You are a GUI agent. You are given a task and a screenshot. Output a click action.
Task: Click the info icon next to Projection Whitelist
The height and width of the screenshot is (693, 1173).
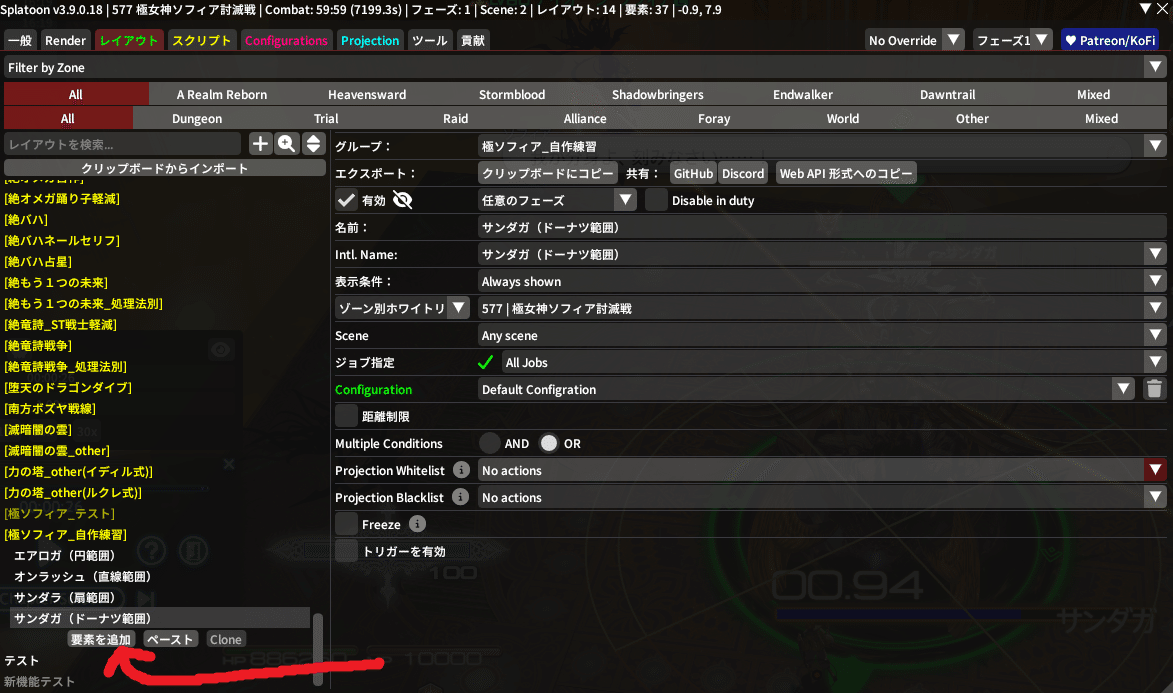tap(462, 470)
